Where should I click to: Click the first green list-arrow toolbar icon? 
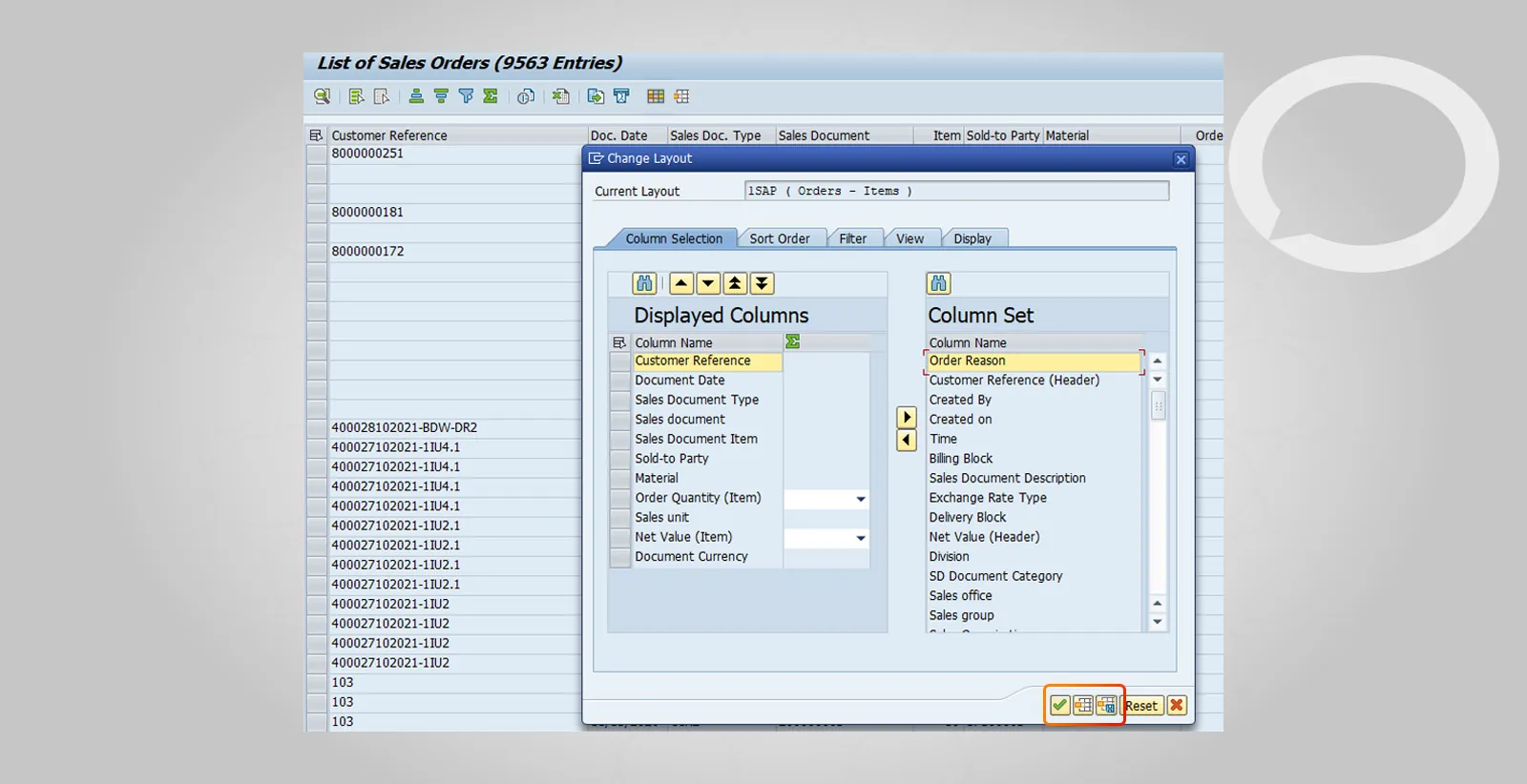coord(357,96)
